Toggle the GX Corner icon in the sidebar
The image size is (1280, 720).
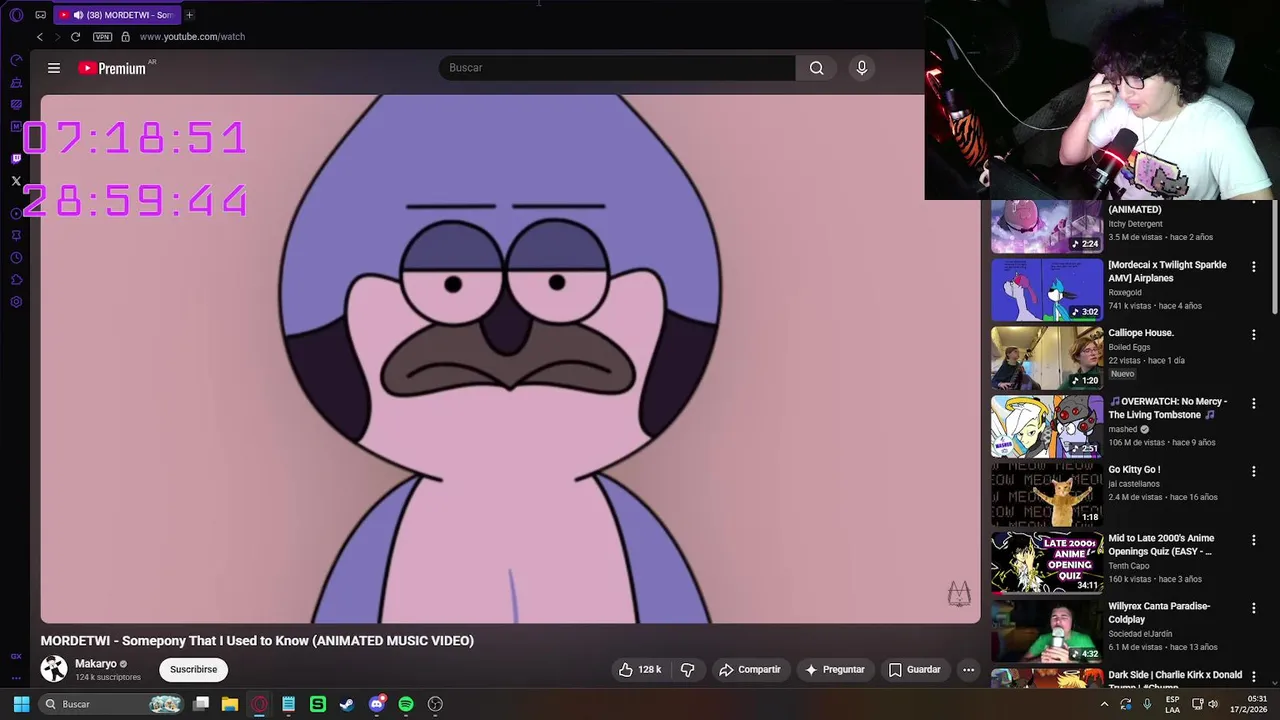[16, 656]
